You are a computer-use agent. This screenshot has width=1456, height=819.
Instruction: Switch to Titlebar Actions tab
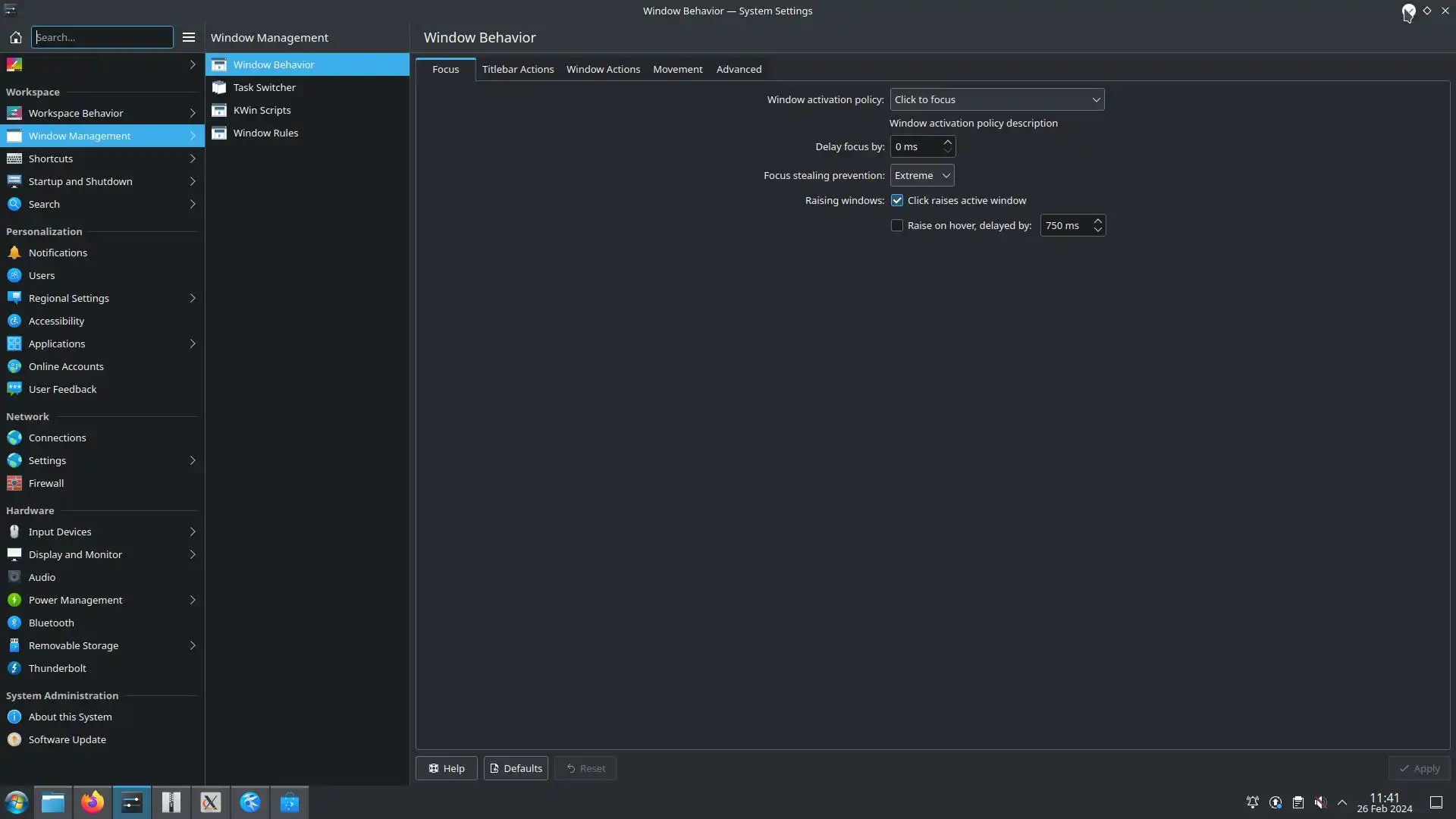(x=517, y=69)
